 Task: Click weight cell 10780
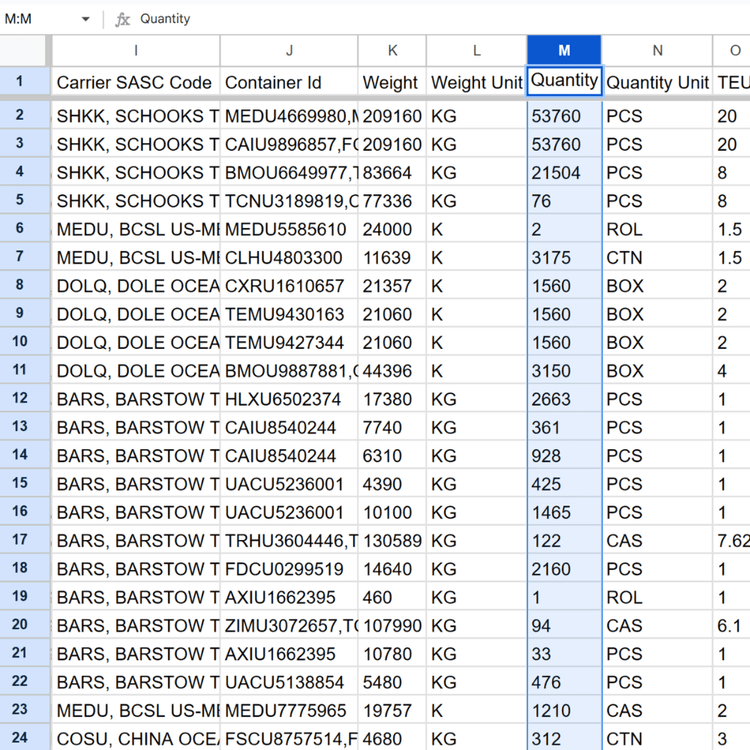[x=392, y=653]
